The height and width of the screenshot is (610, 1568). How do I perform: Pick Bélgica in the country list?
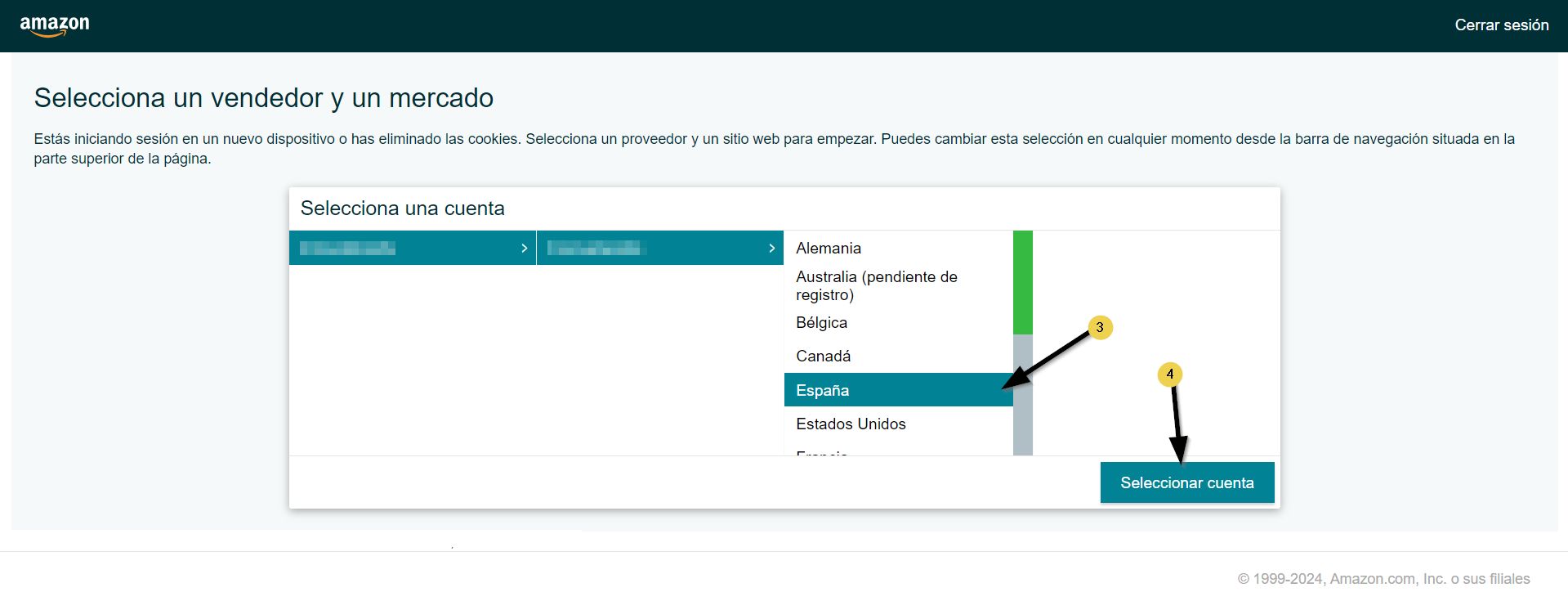coord(821,322)
